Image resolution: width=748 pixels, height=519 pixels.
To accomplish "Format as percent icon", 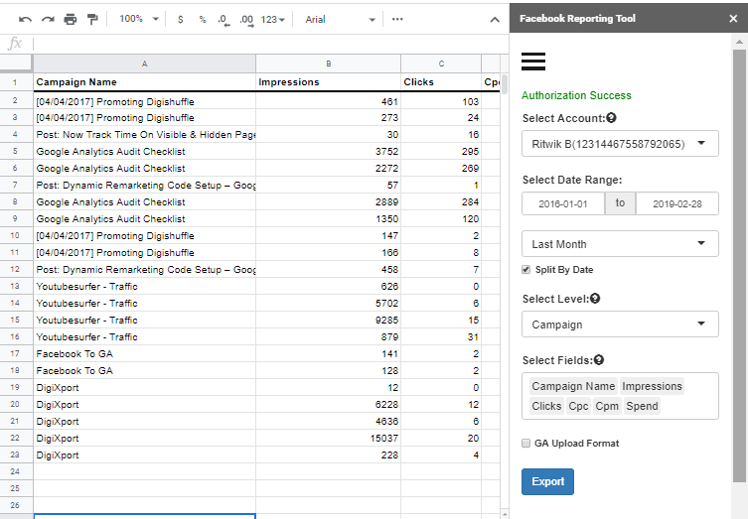I will (203, 20).
